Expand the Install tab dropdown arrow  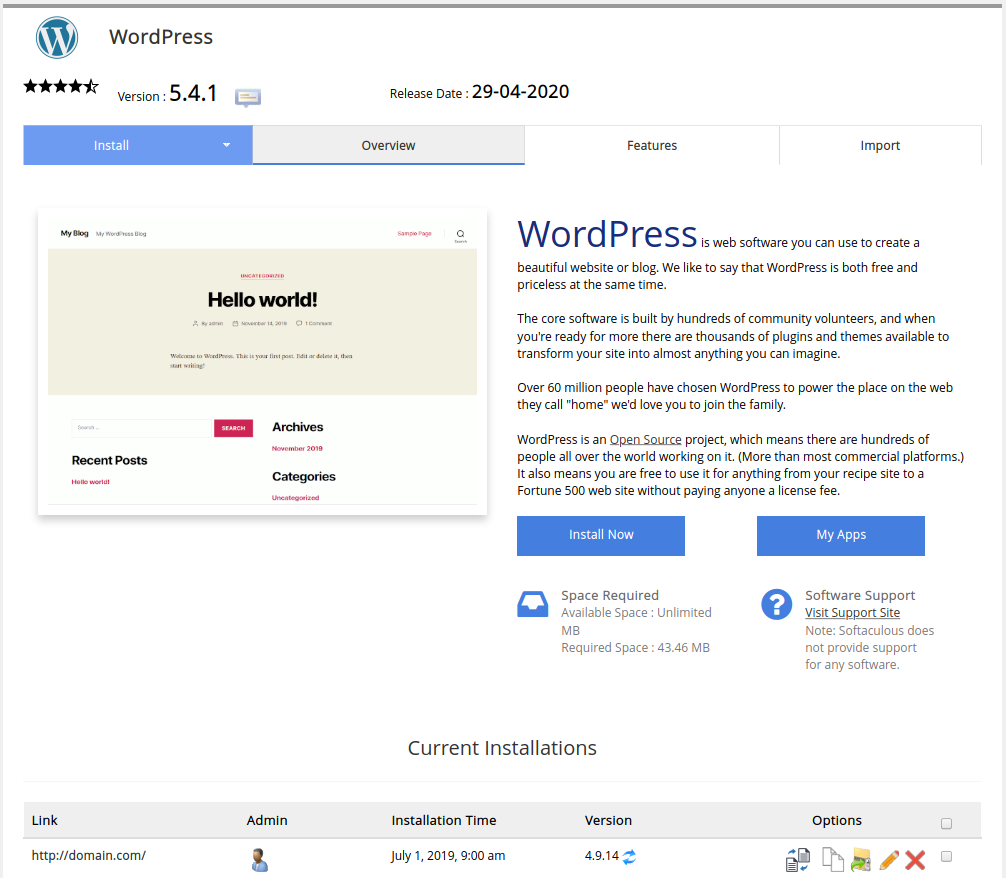[227, 145]
